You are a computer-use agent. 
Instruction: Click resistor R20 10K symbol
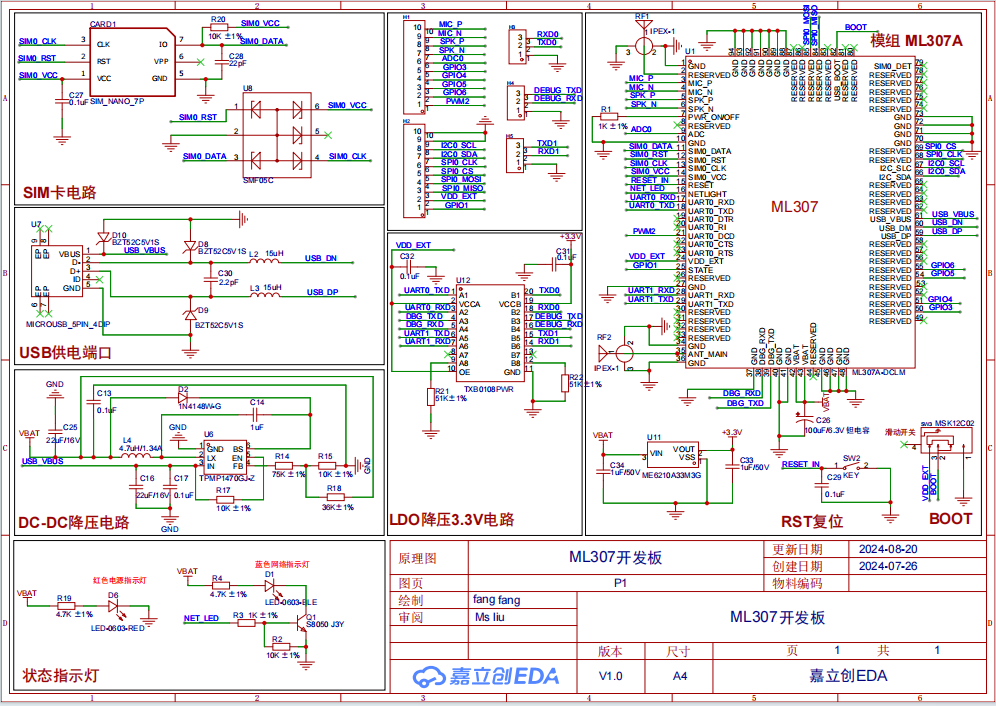219,27
